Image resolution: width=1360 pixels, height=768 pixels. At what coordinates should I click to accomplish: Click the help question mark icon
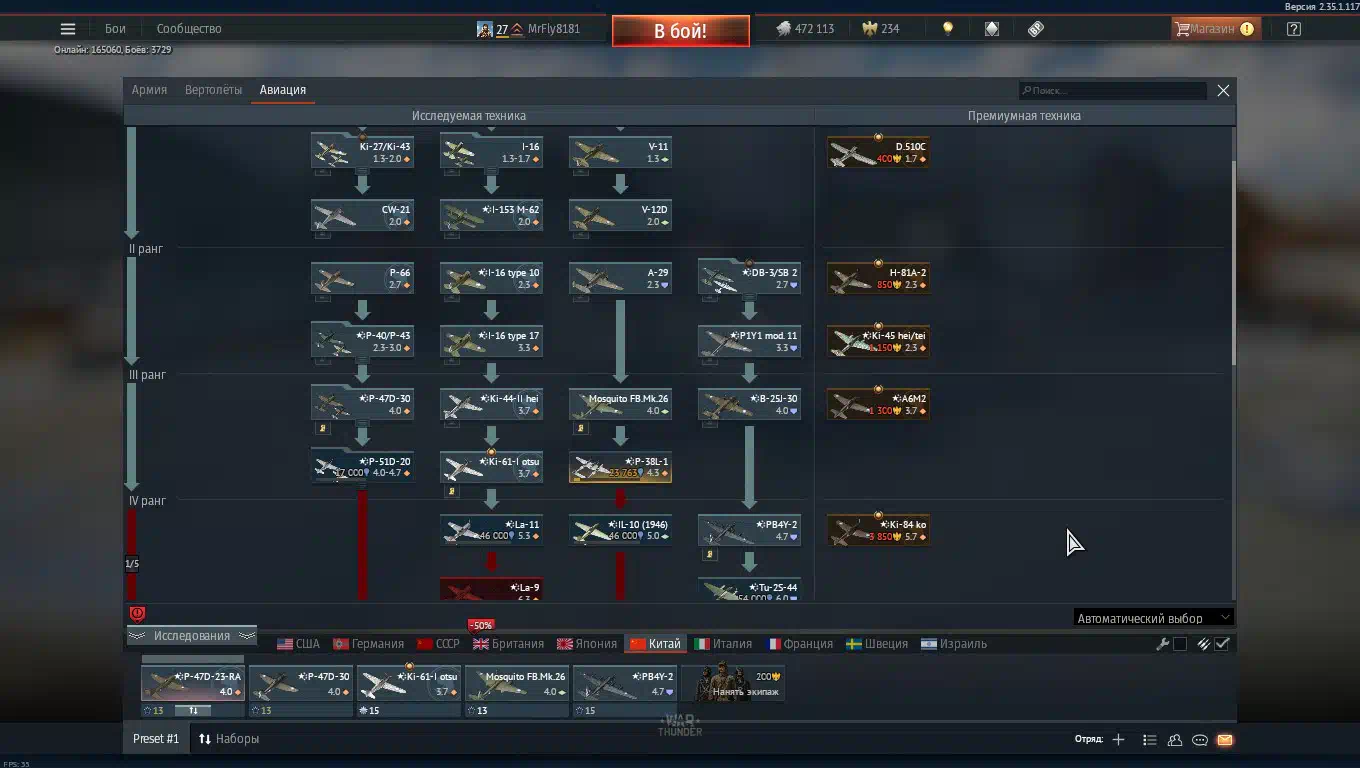point(1294,29)
